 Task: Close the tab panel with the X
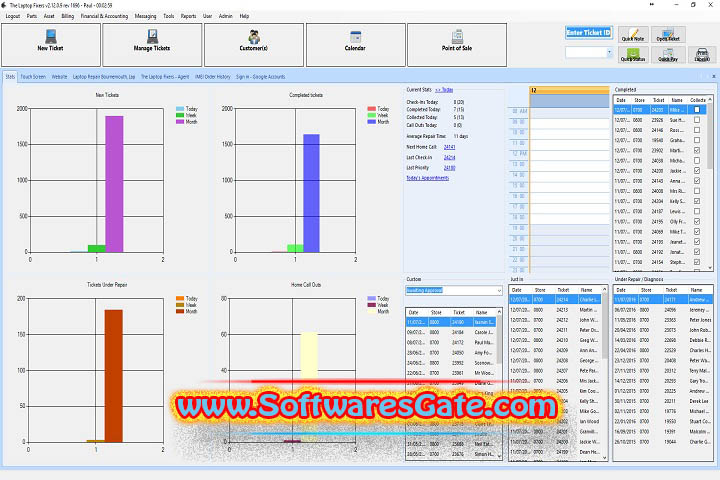point(714,76)
